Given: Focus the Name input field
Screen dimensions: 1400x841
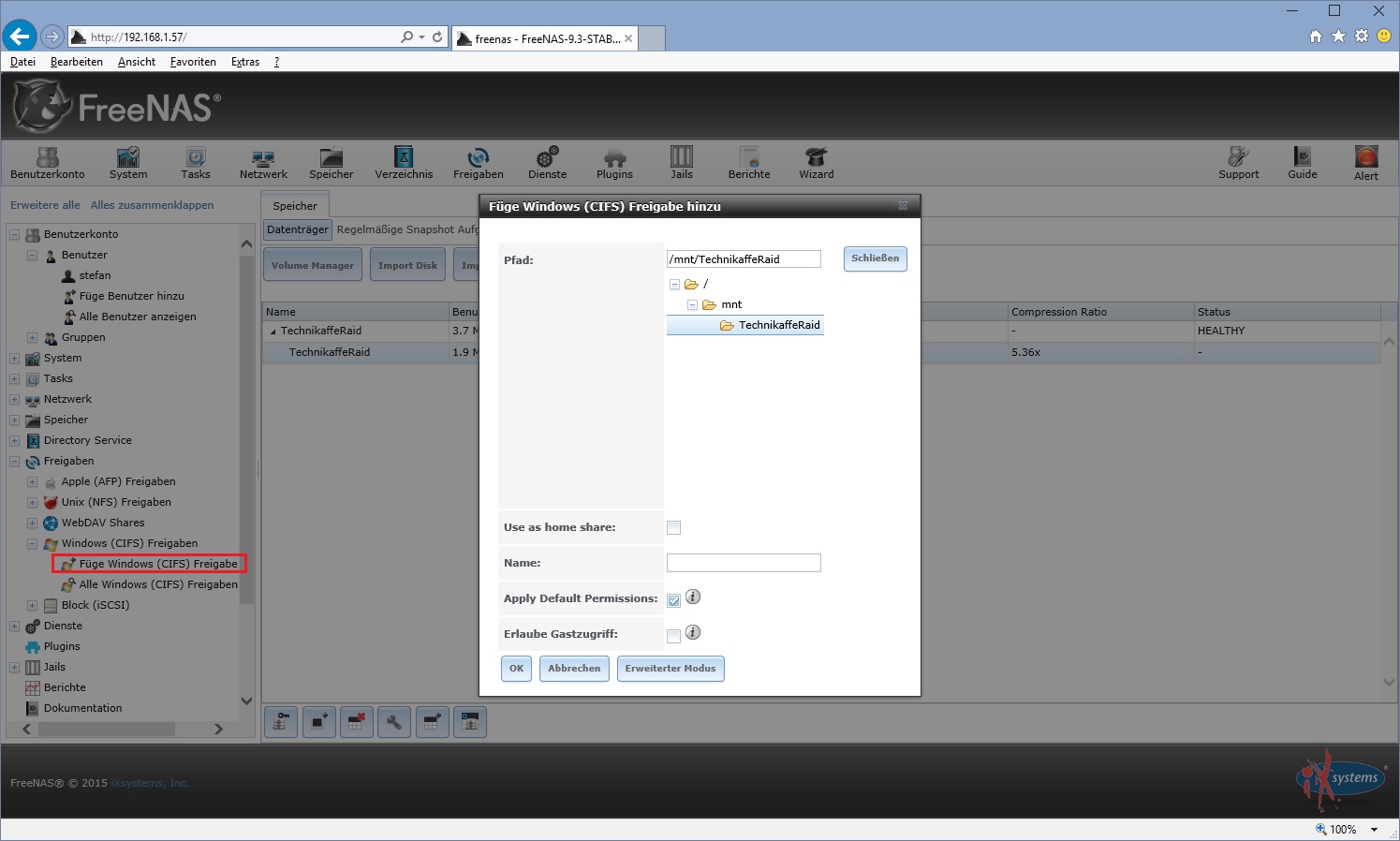Looking at the screenshot, I should [744, 563].
